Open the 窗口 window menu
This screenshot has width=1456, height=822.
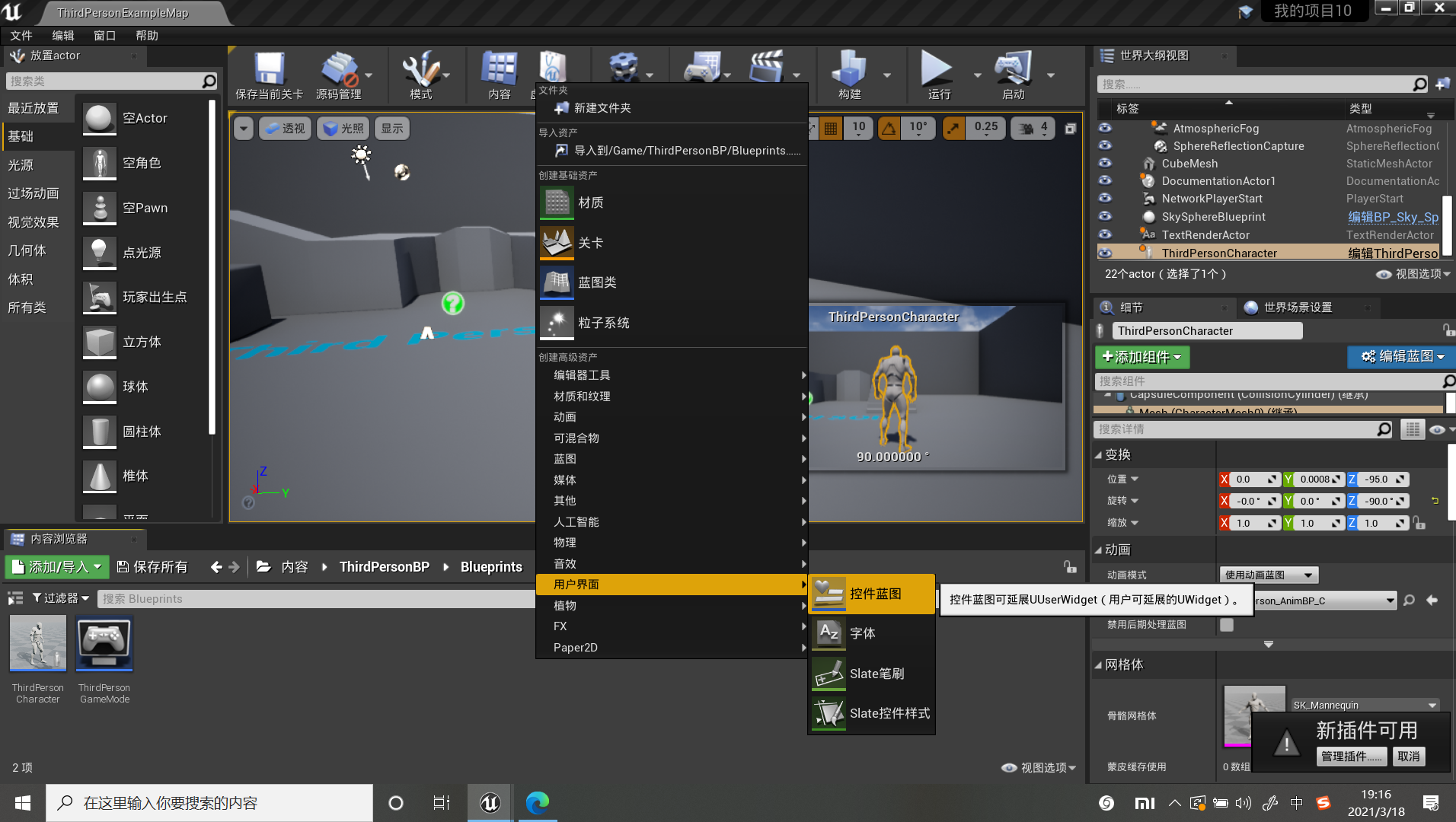pyautogui.click(x=104, y=36)
